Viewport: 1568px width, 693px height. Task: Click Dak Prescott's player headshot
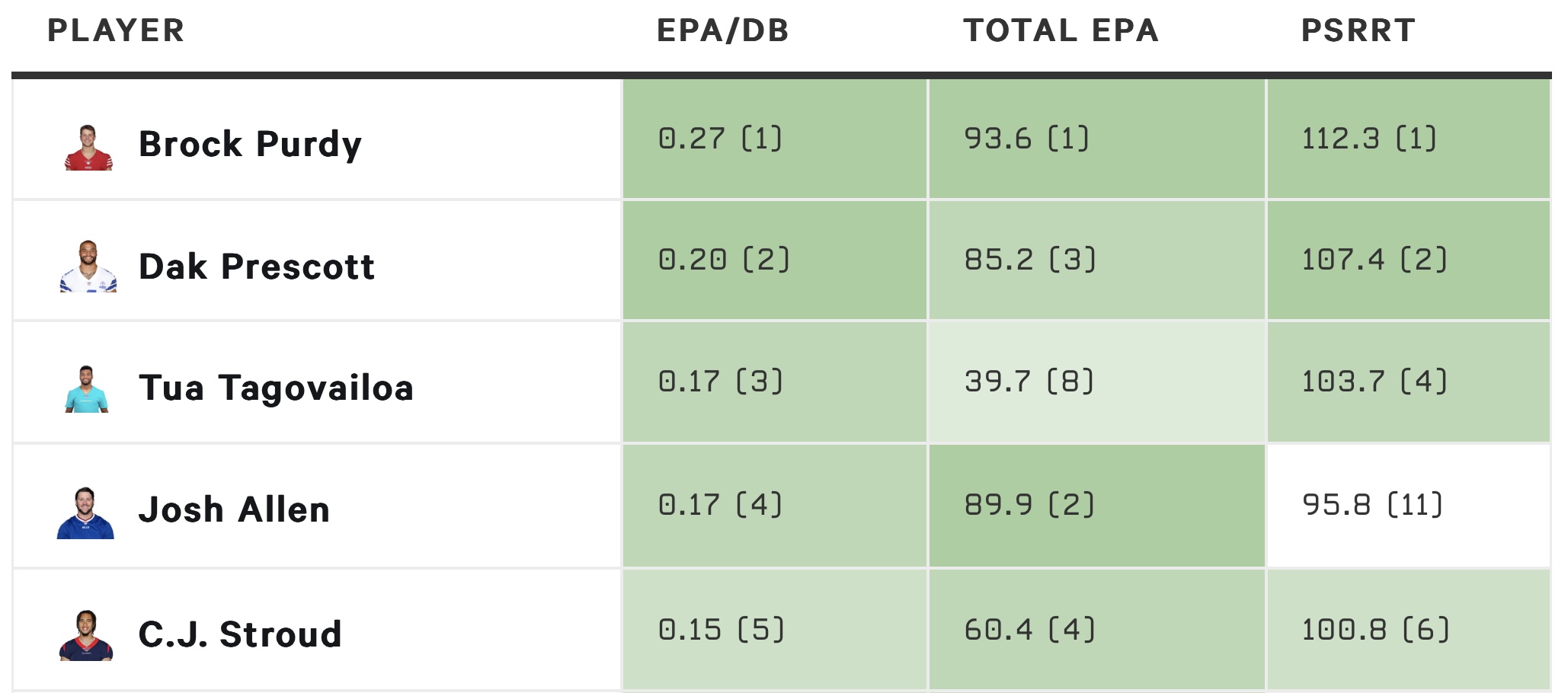(88, 267)
